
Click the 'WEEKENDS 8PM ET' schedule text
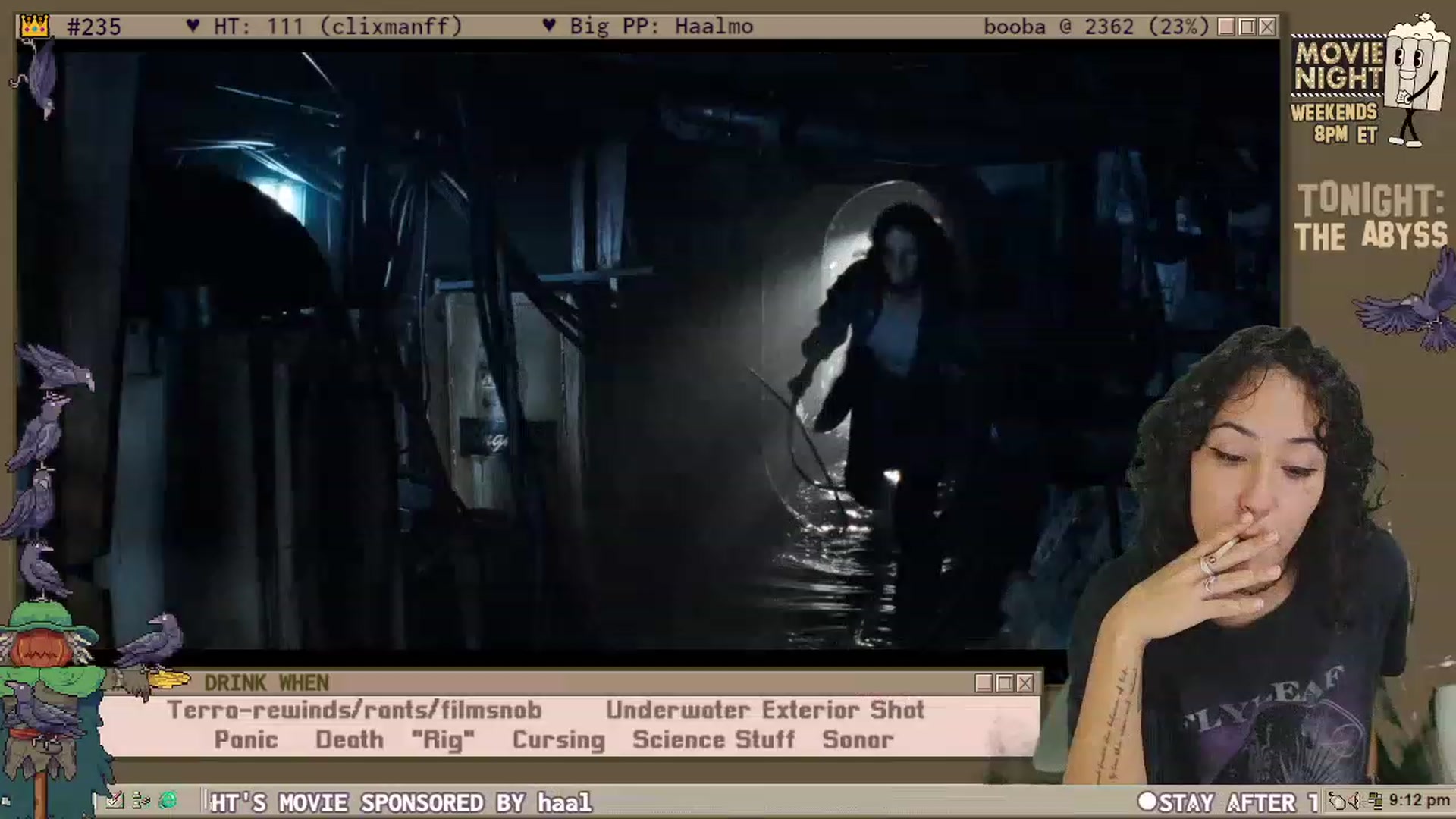tap(1335, 124)
